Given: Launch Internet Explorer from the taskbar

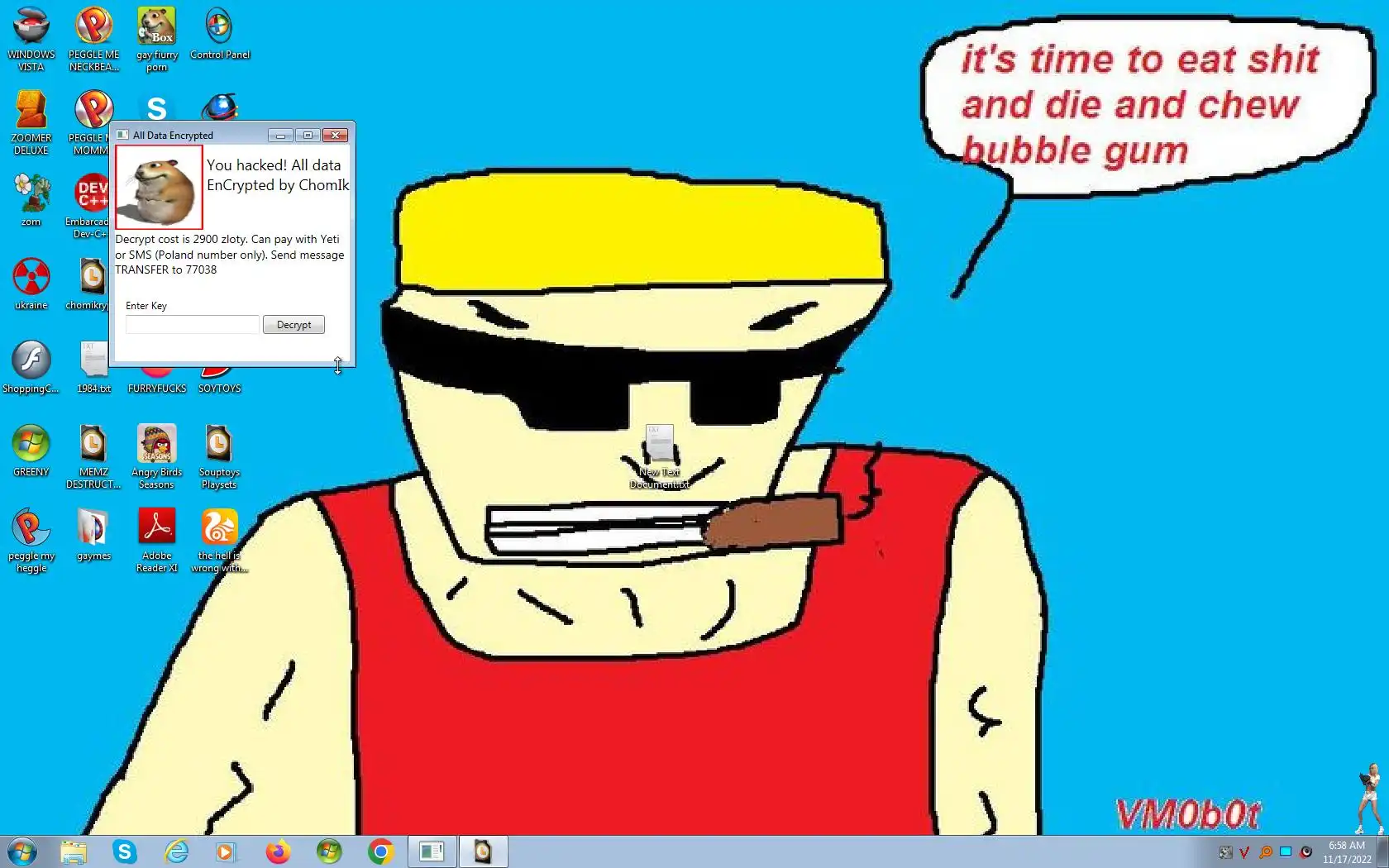Looking at the screenshot, I should click(176, 851).
